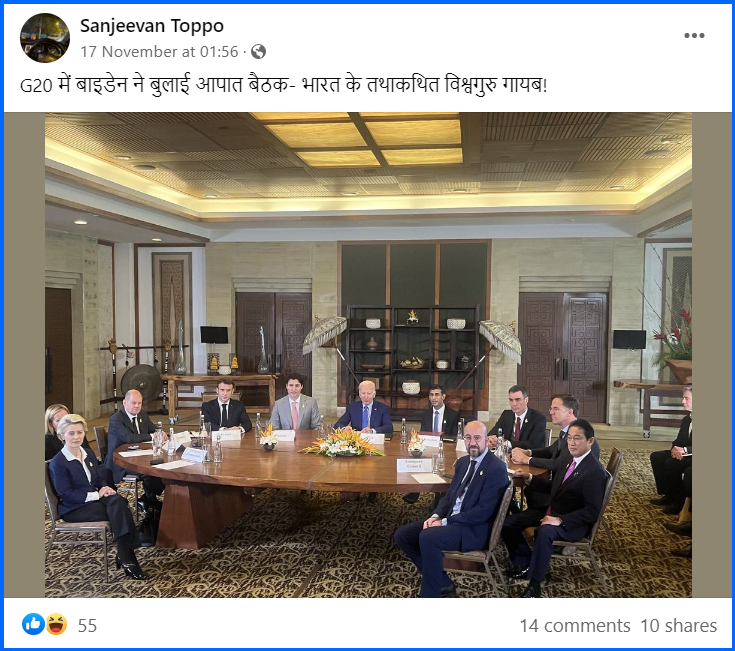
Task: Open Sanjeevan Toppo's profile from the name
Action: click(x=152, y=25)
